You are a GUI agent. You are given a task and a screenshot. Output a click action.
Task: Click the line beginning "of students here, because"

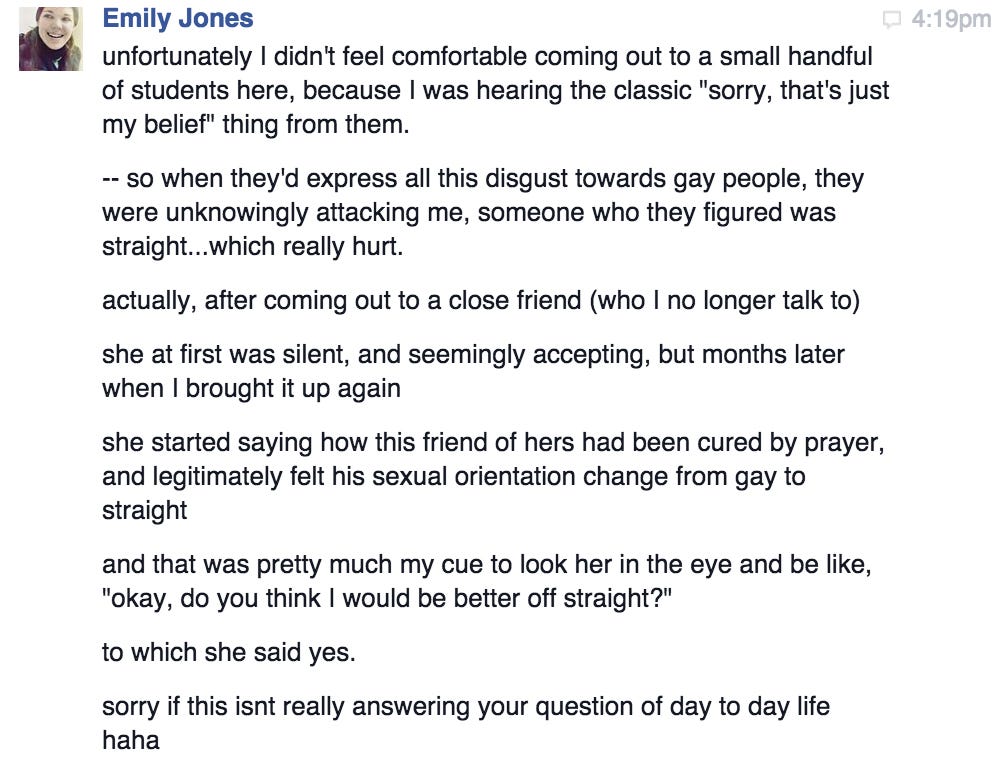pos(496,90)
